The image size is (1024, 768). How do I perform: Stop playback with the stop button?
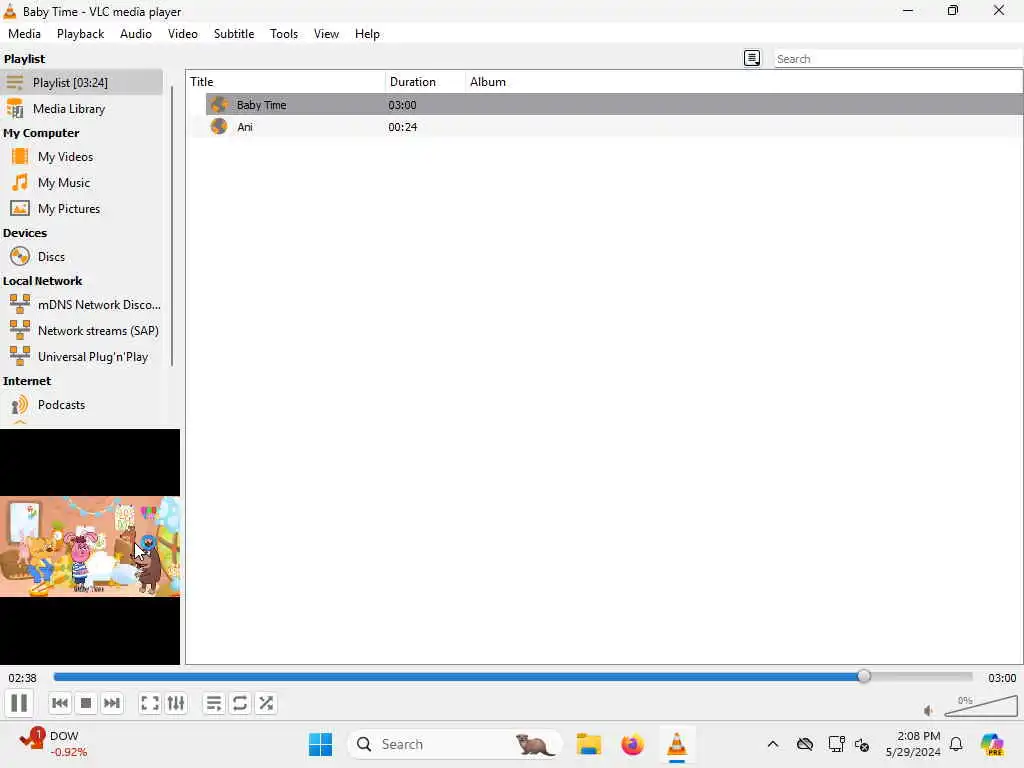click(86, 703)
